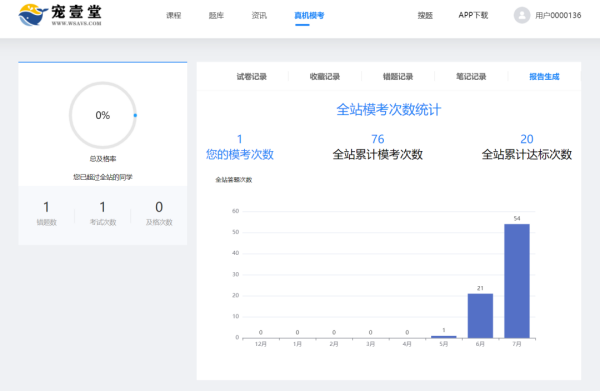The width and height of the screenshot is (600, 391).
Task: Switch to the 试卷记录 tab
Action: pyautogui.click(x=251, y=77)
